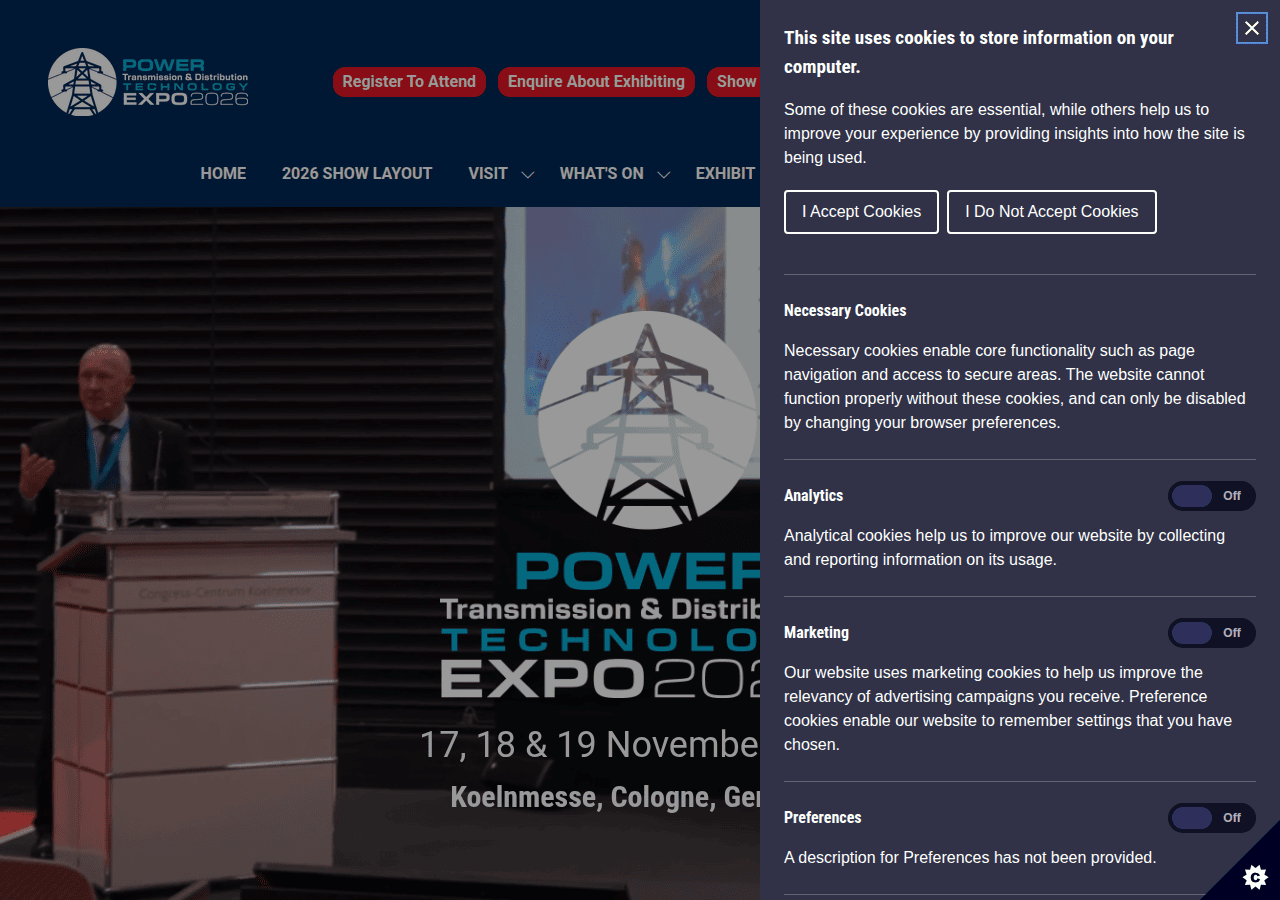This screenshot has height=900, width=1280.
Task: Open cookie control gear icon
Action: coord(1254,877)
